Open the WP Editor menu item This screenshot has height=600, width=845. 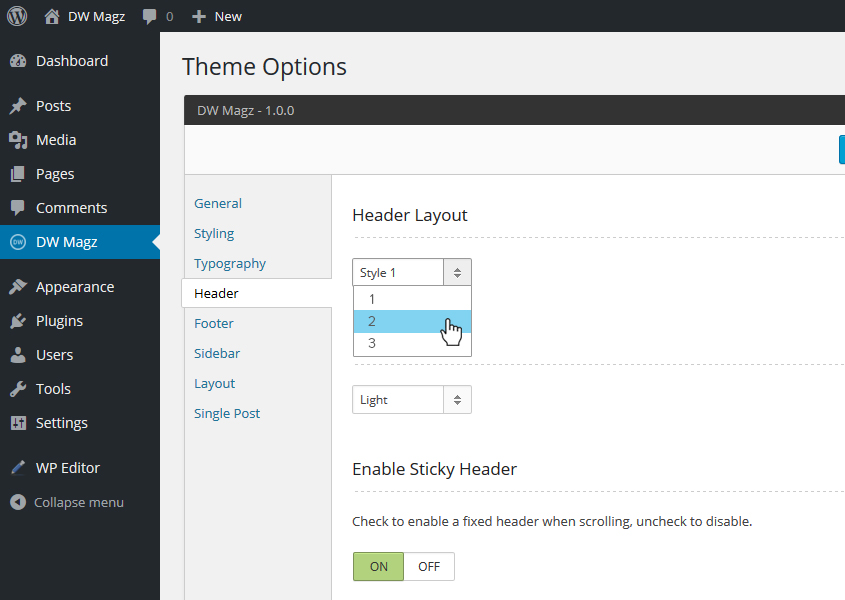[80, 467]
